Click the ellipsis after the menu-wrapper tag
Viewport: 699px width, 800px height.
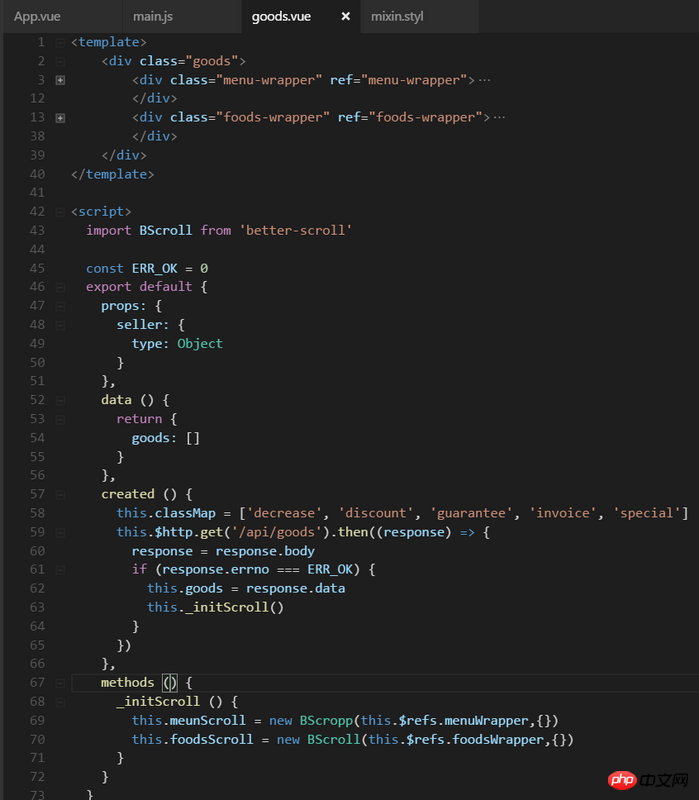coord(485,81)
